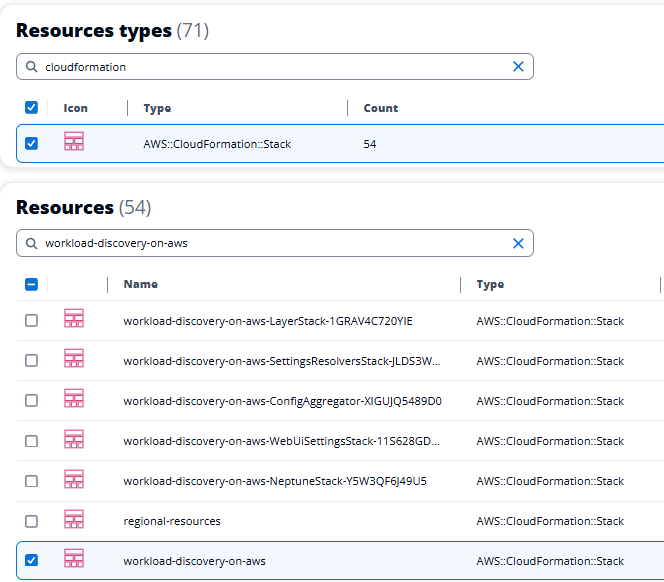The image size is (664, 582).
Task: Click the workload-discovery-on-aws name in highlighted row
Action: (x=194, y=561)
